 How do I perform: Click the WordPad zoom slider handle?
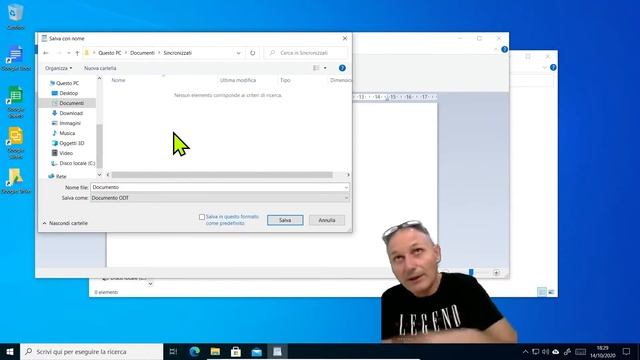click(x=471, y=272)
